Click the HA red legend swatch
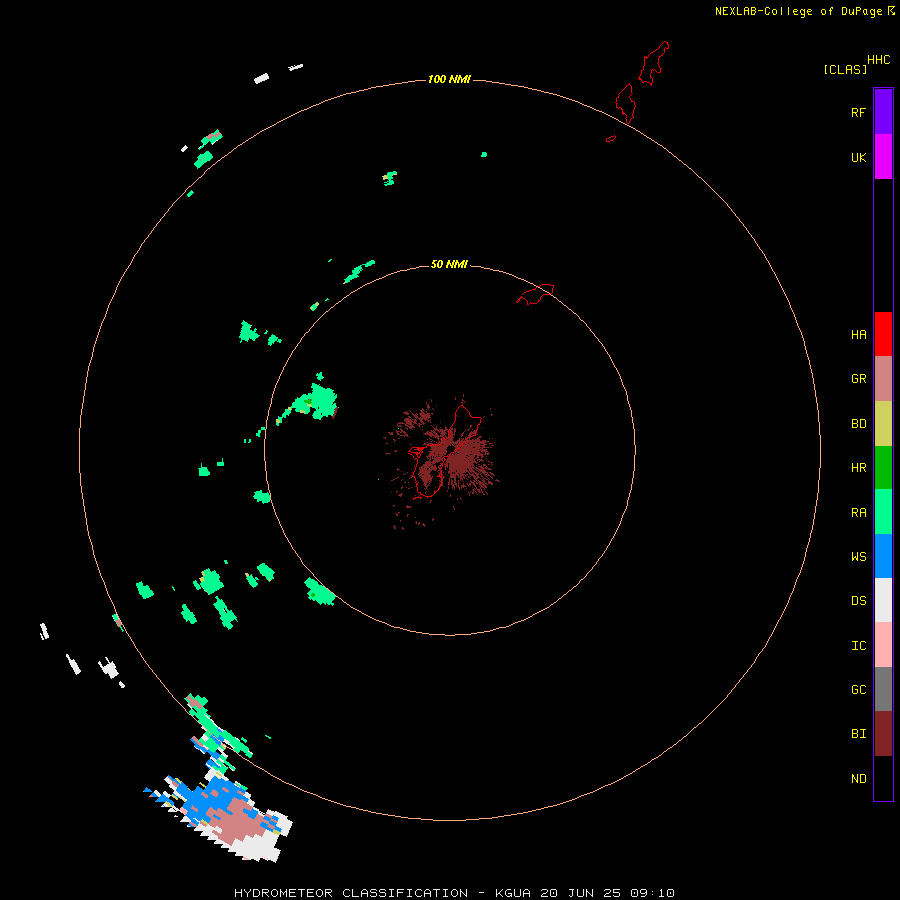Image resolution: width=900 pixels, height=900 pixels. (883, 334)
